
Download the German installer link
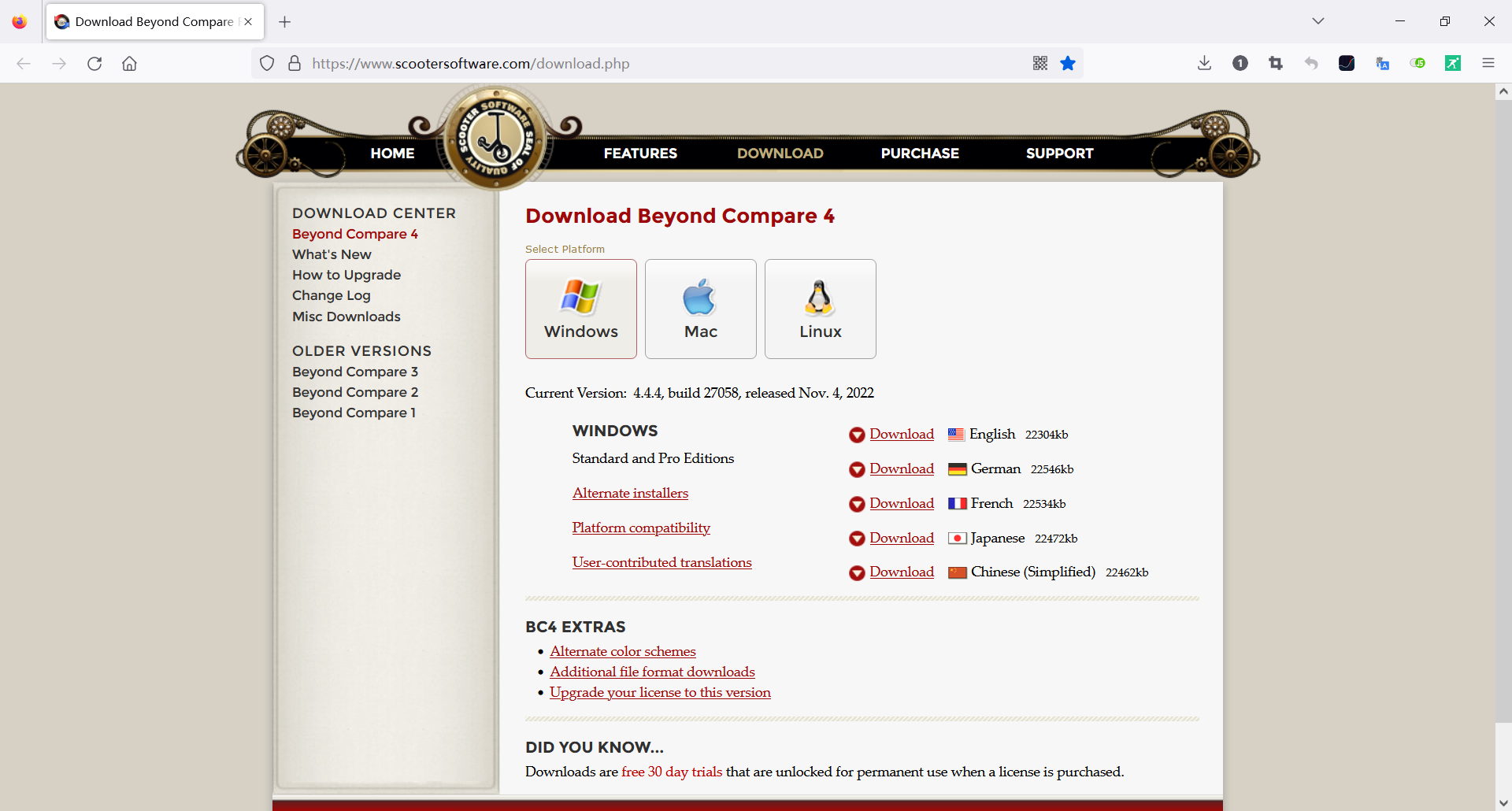902,468
